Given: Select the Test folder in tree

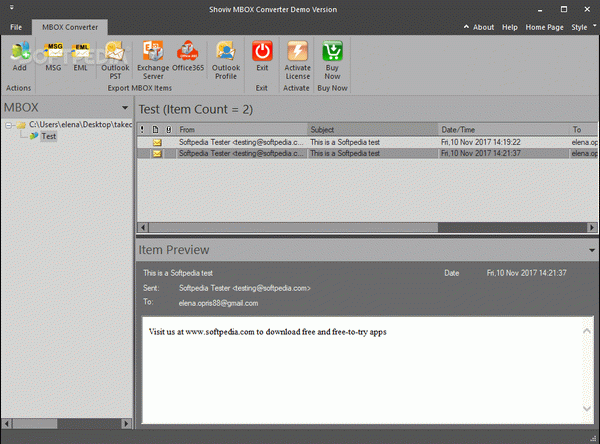Looking at the screenshot, I should 49,136.
